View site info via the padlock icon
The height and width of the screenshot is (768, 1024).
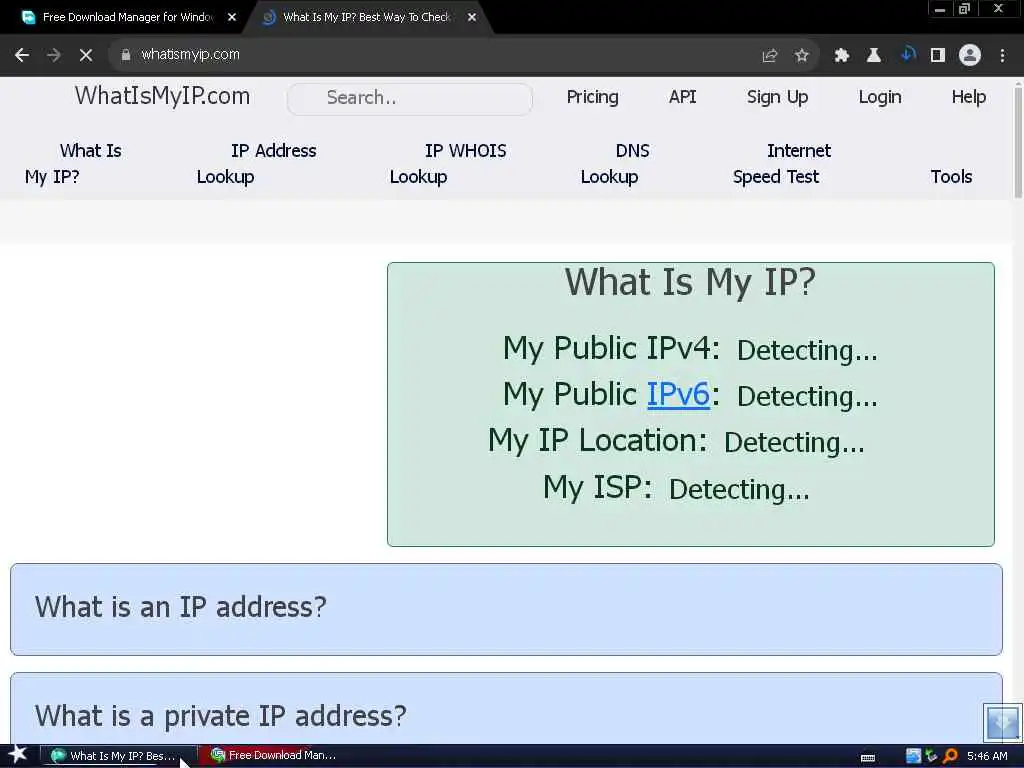coord(125,55)
